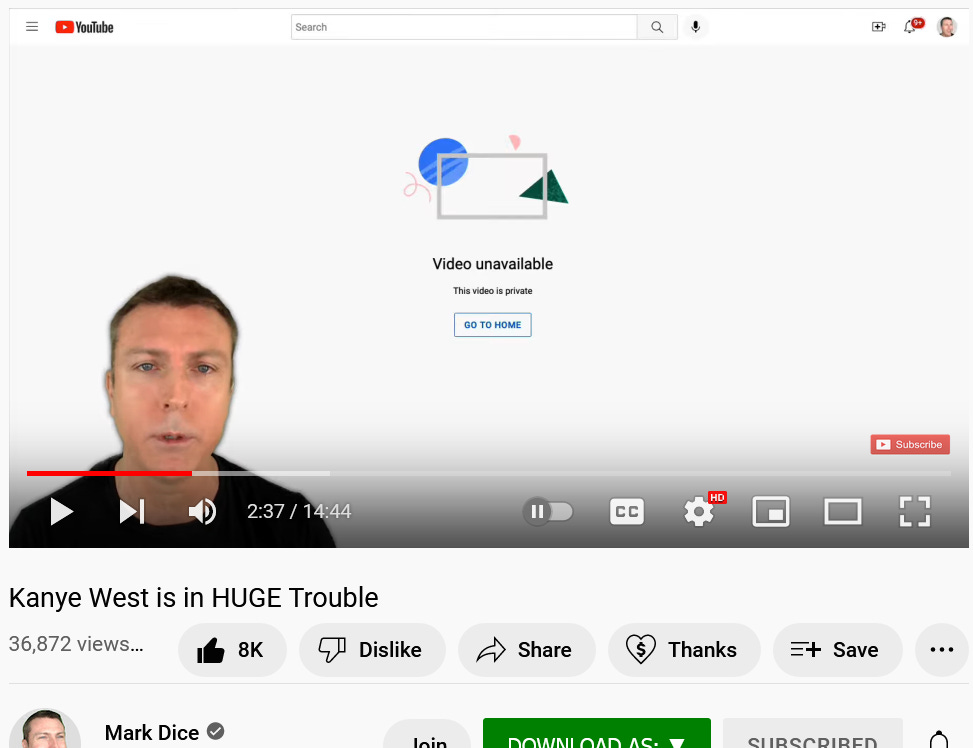
Task: Click the channel notification bell beside SUBSCRIBED
Action: pyautogui.click(x=939, y=739)
